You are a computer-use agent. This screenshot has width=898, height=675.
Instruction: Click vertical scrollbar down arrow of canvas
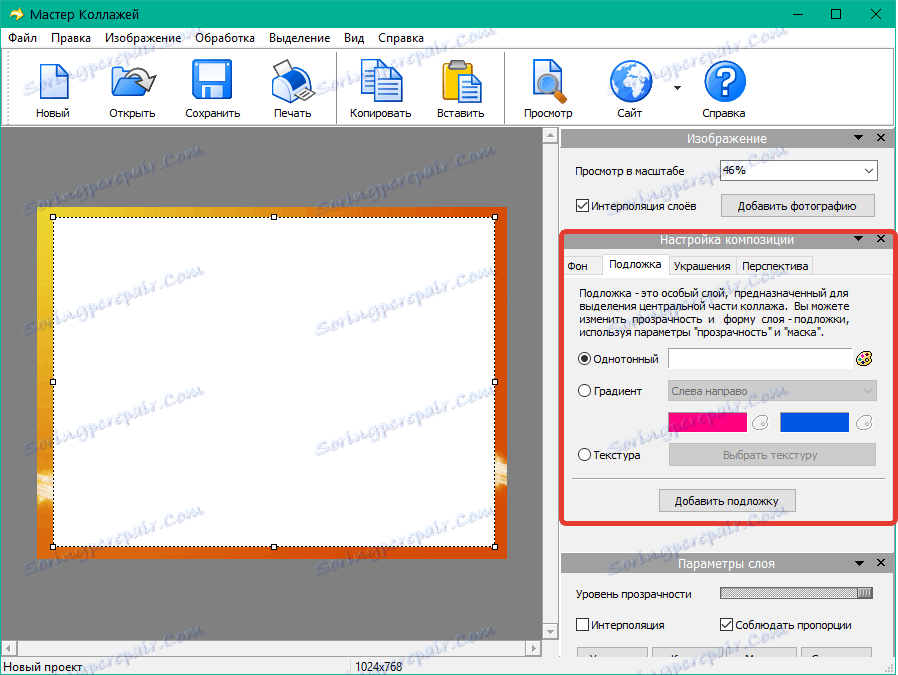550,632
